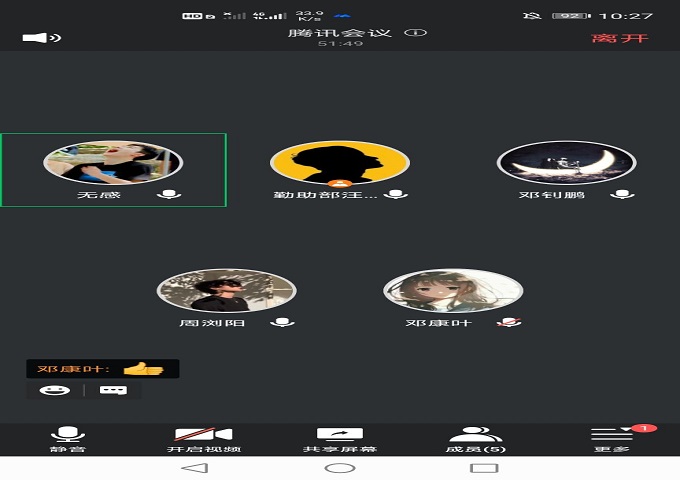This screenshot has width=680, height=480.
Task: Turn on camera via 开启视频
Action: pos(203,438)
